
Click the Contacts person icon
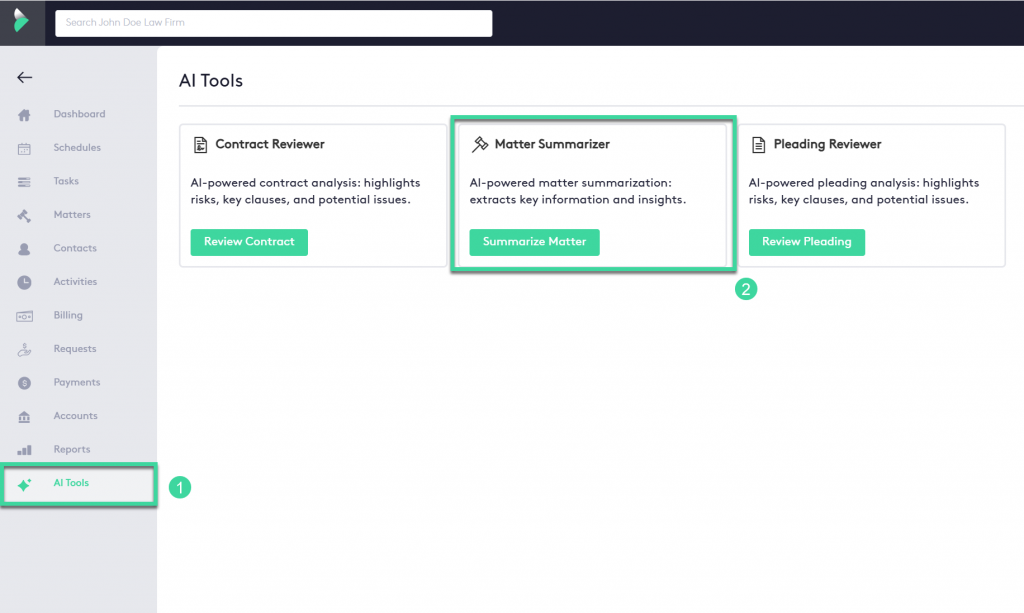tap(25, 249)
